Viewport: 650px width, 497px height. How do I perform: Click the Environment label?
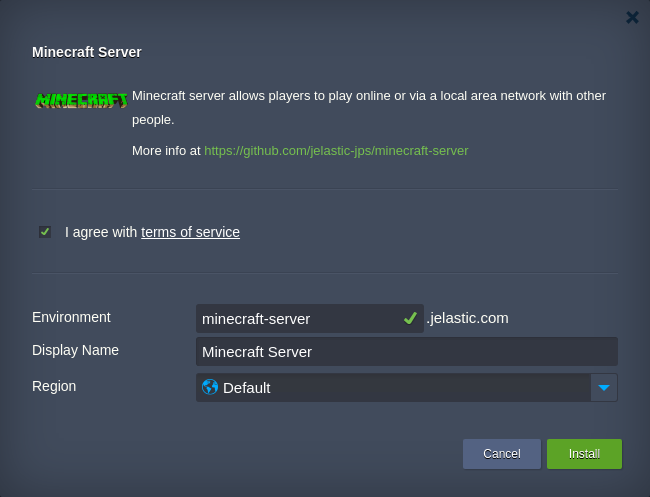tap(71, 317)
